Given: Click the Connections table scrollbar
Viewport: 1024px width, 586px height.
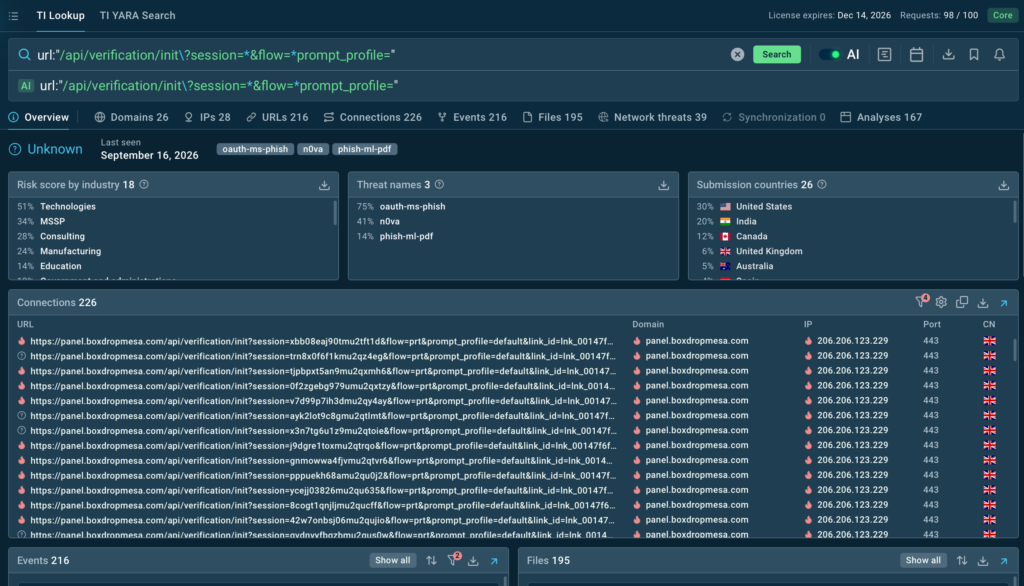Looking at the screenshot, I should click(1014, 349).
